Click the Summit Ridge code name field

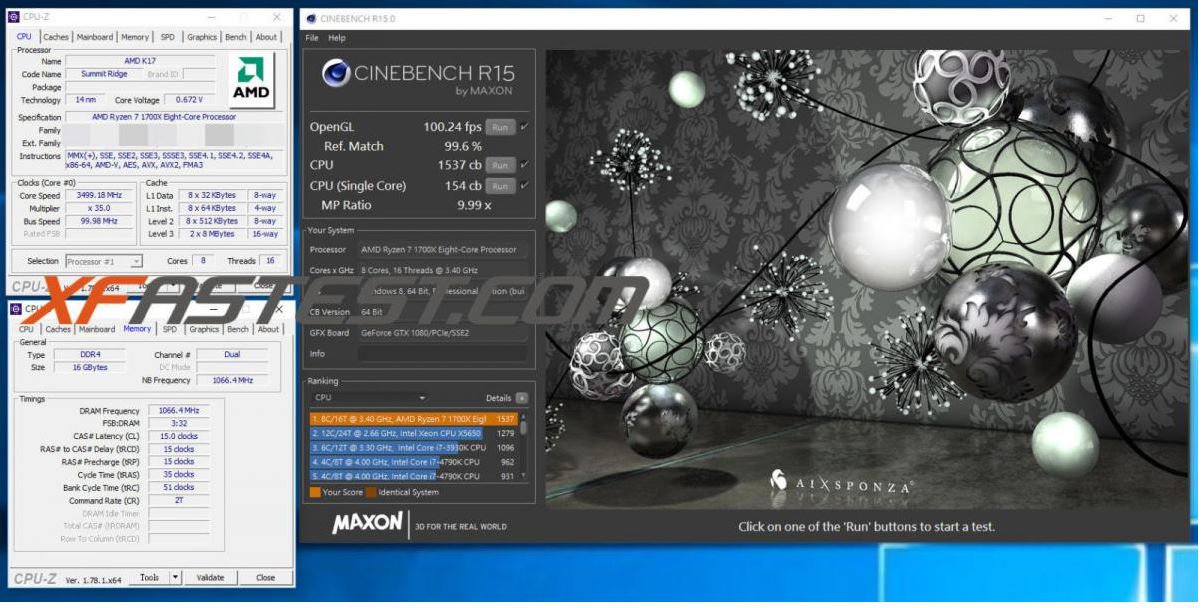[105, 74]
